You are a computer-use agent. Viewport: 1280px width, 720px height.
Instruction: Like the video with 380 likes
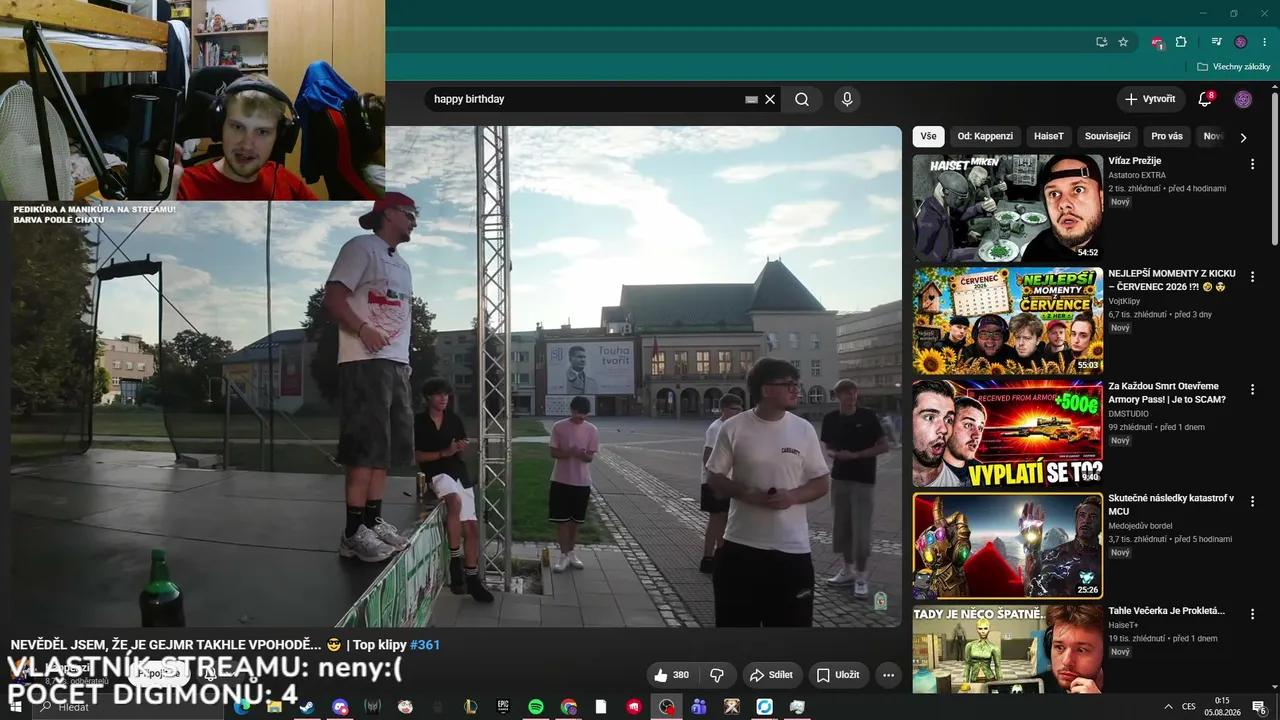pyautogui.click(x=672, y=675)
